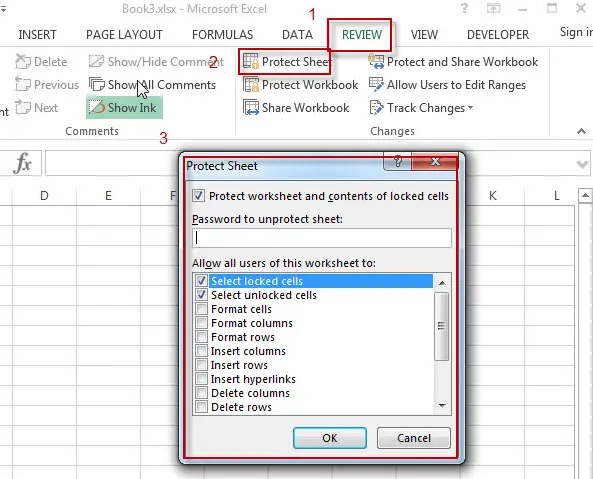Click the Sign in link
593x479 pixels.
576,32
